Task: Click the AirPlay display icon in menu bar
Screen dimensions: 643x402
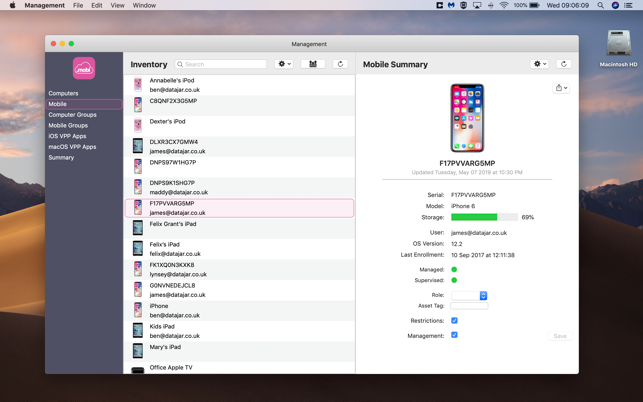Action: tap(477, 5)
